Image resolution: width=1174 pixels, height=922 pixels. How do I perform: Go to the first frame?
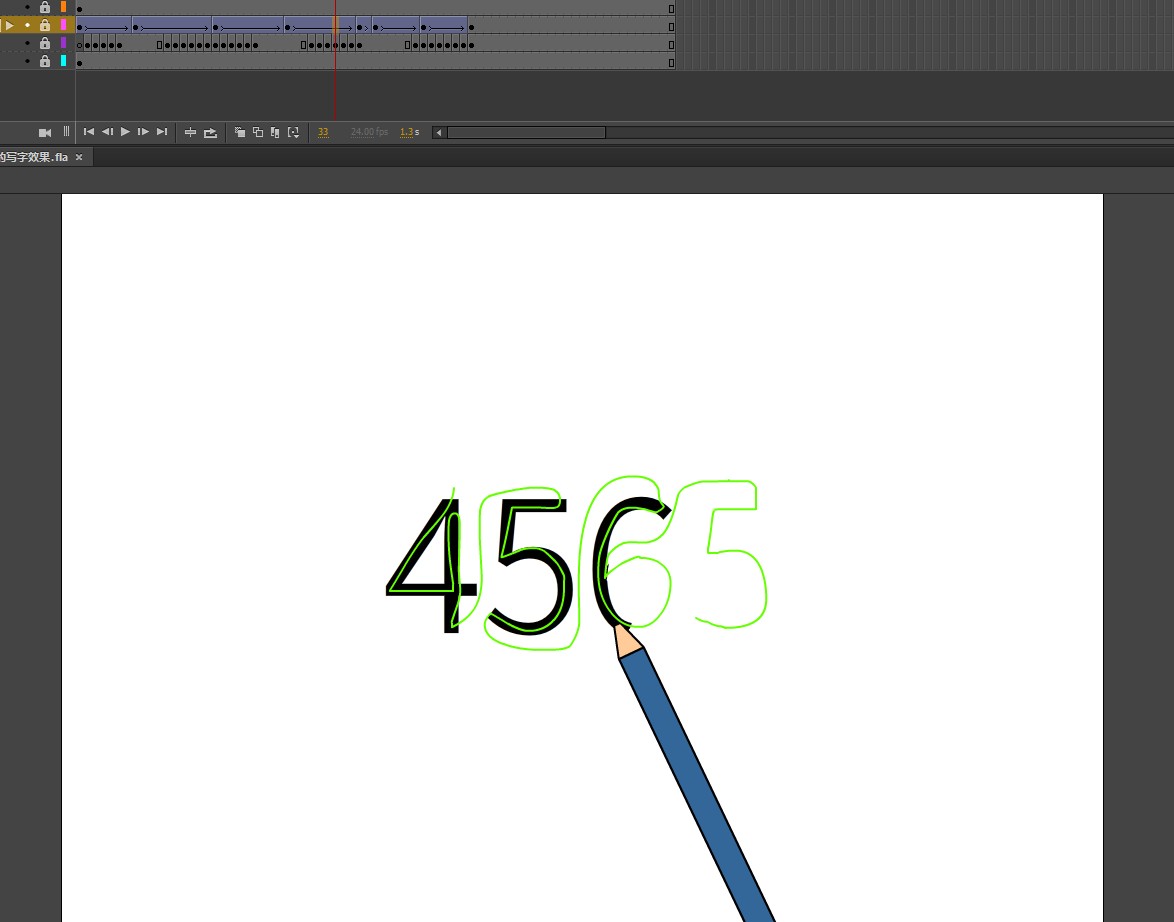click(89, 132)
